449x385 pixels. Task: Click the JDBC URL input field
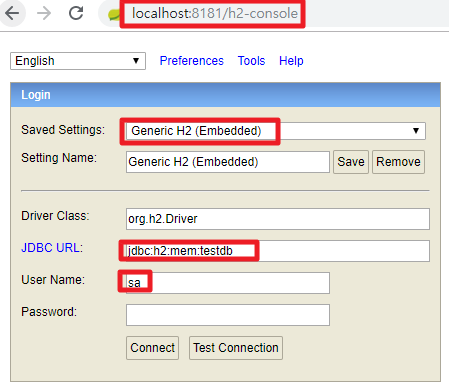pos(278,251)
